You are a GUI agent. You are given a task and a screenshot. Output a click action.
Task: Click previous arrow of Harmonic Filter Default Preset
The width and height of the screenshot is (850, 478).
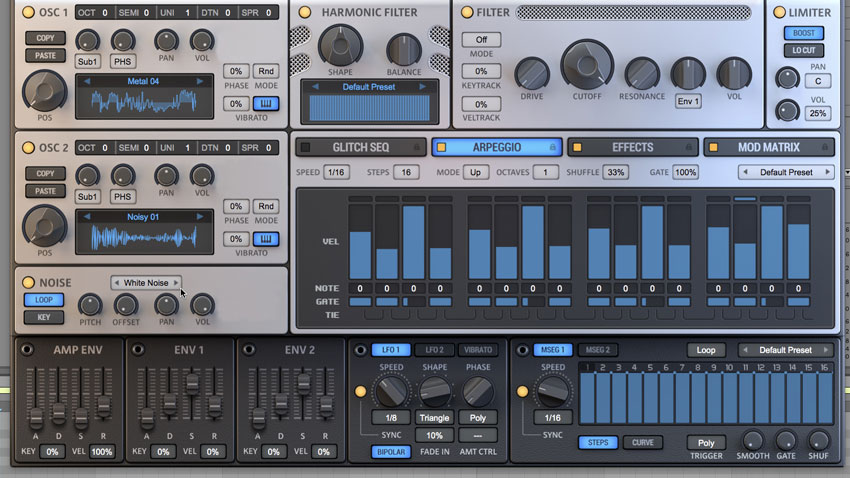point(315,87)
